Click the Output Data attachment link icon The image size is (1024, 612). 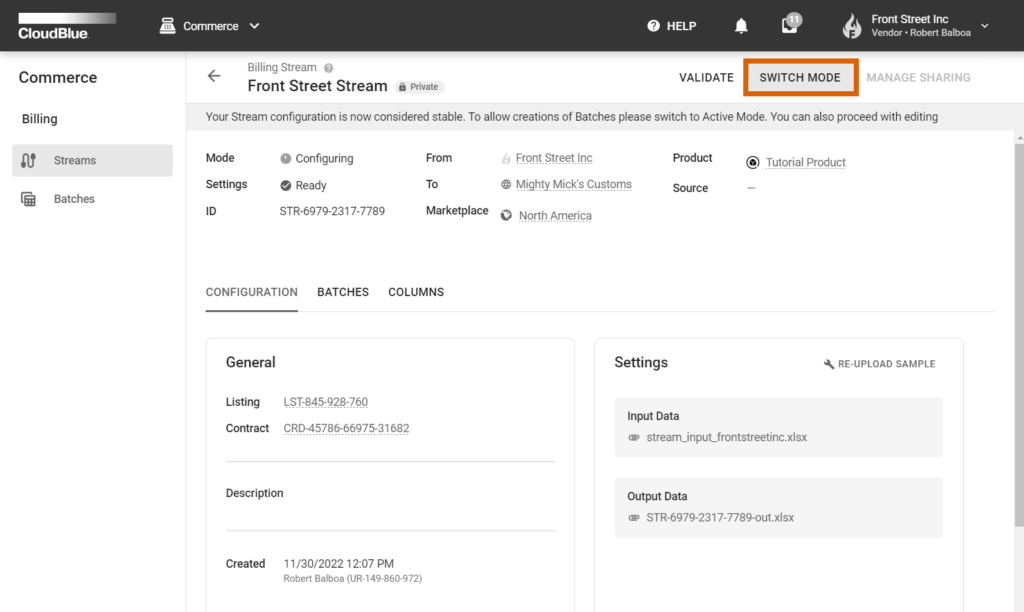633,517
